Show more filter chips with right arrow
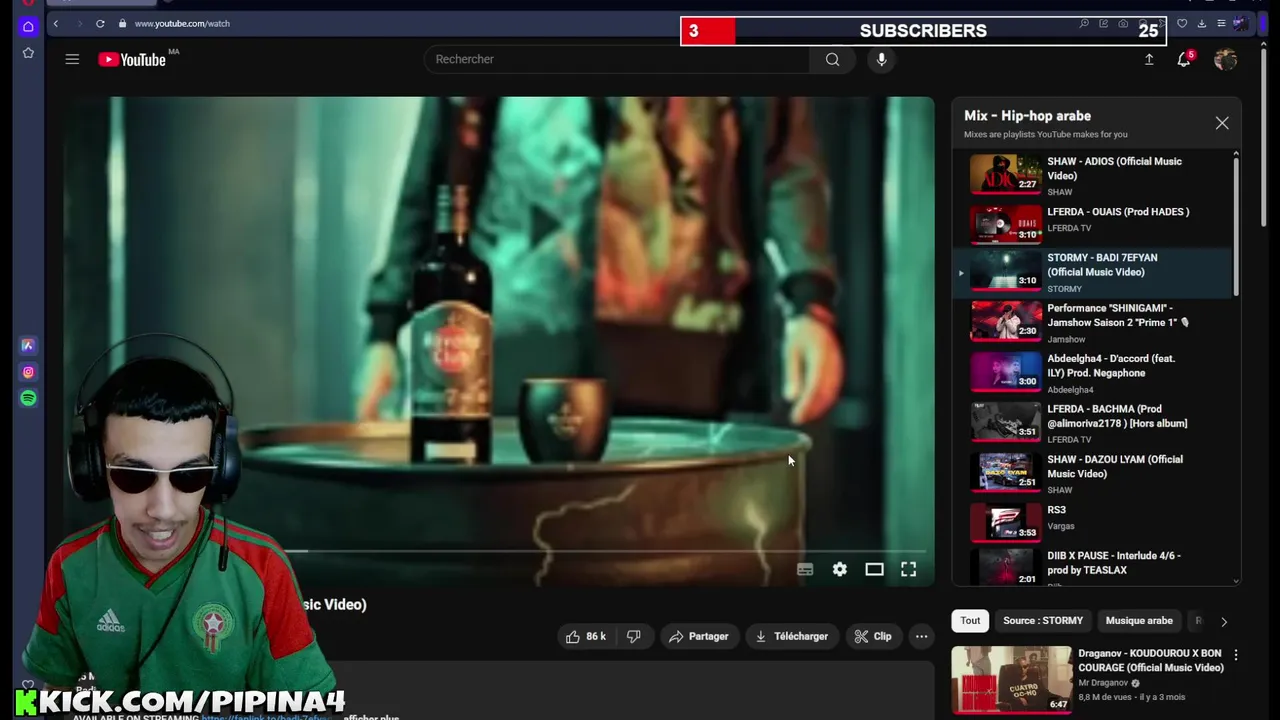Viewport: 1280px width, 720px height. (1223, 621)
